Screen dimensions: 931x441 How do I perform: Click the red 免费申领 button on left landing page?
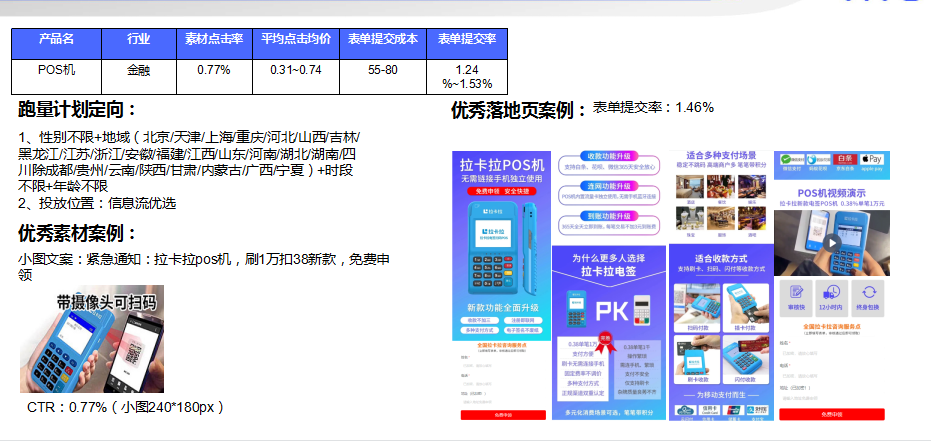503,414
